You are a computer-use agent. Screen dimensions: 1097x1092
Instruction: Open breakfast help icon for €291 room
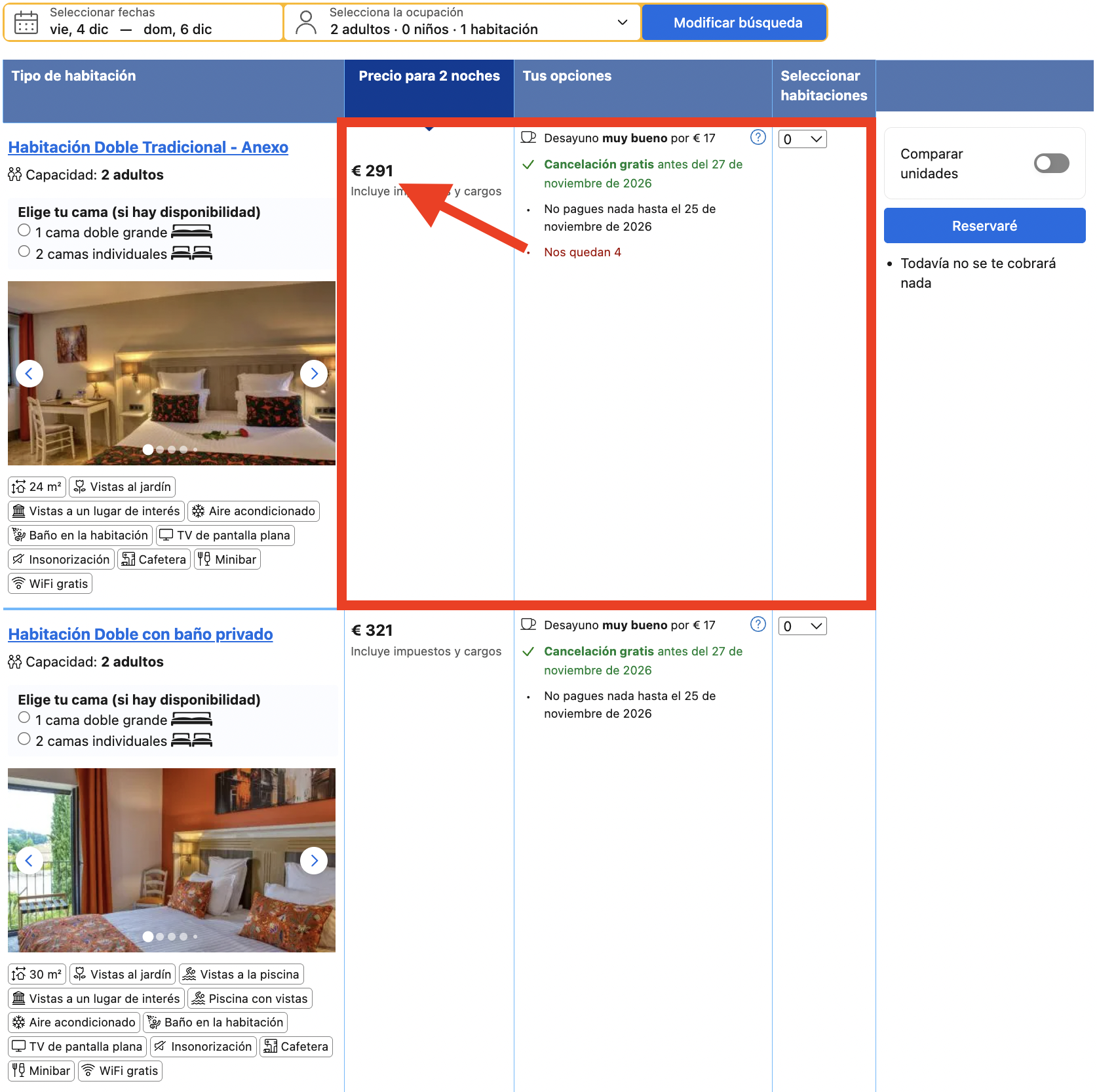758,137
